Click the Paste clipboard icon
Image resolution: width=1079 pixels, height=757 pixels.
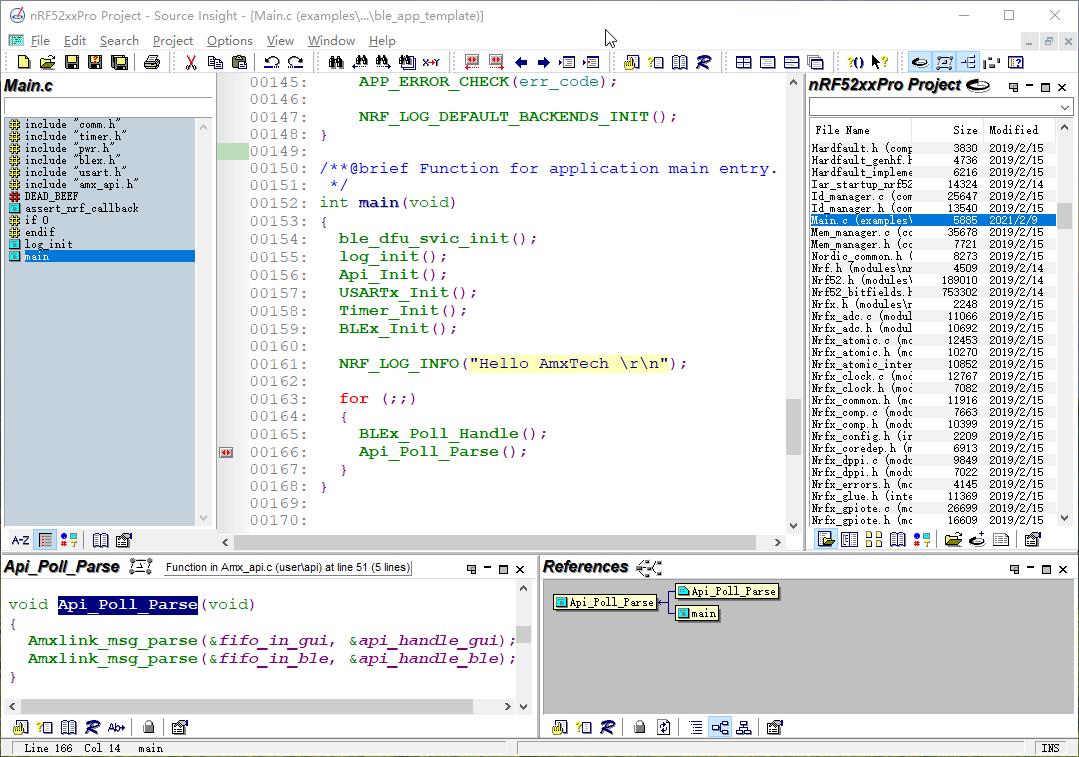point(239,62)
